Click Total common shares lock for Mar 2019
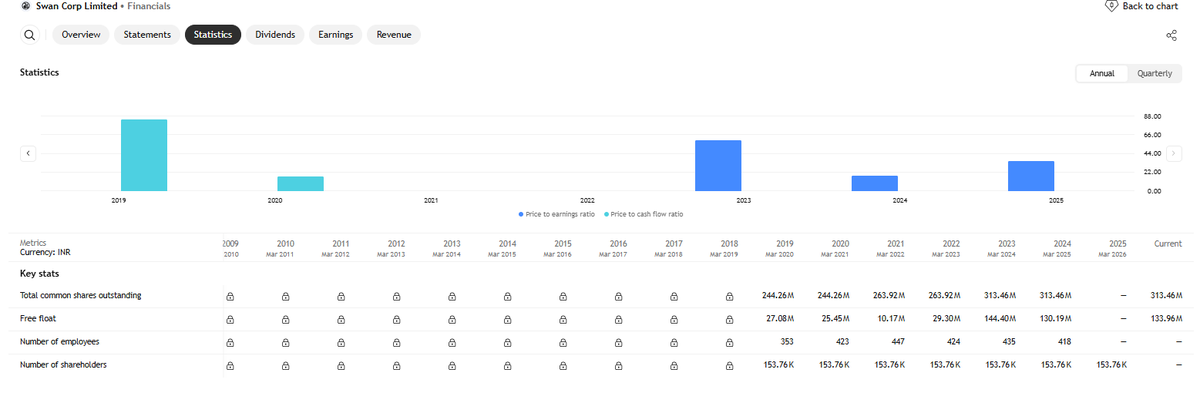Viewport: 1200px width, 393px height. coord(729,296)
